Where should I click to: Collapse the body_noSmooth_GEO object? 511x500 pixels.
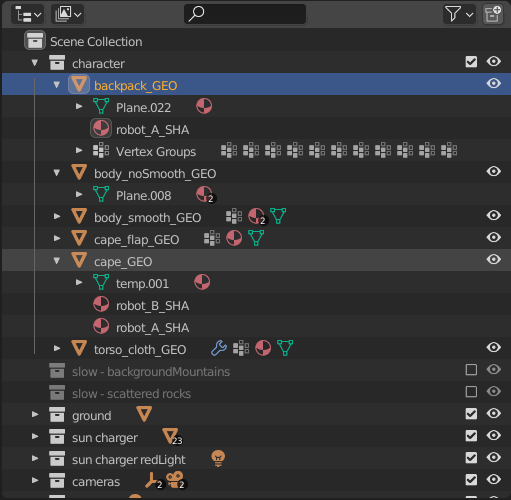(x=57, y=173)
